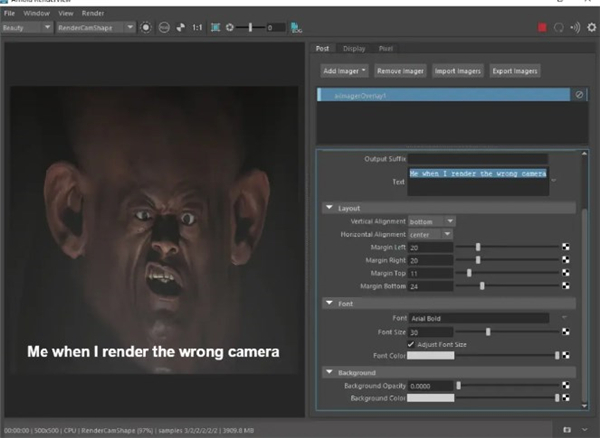Click the red stop render button
The height and width of the screenshot is (438, 600).
tap(542, 28)
